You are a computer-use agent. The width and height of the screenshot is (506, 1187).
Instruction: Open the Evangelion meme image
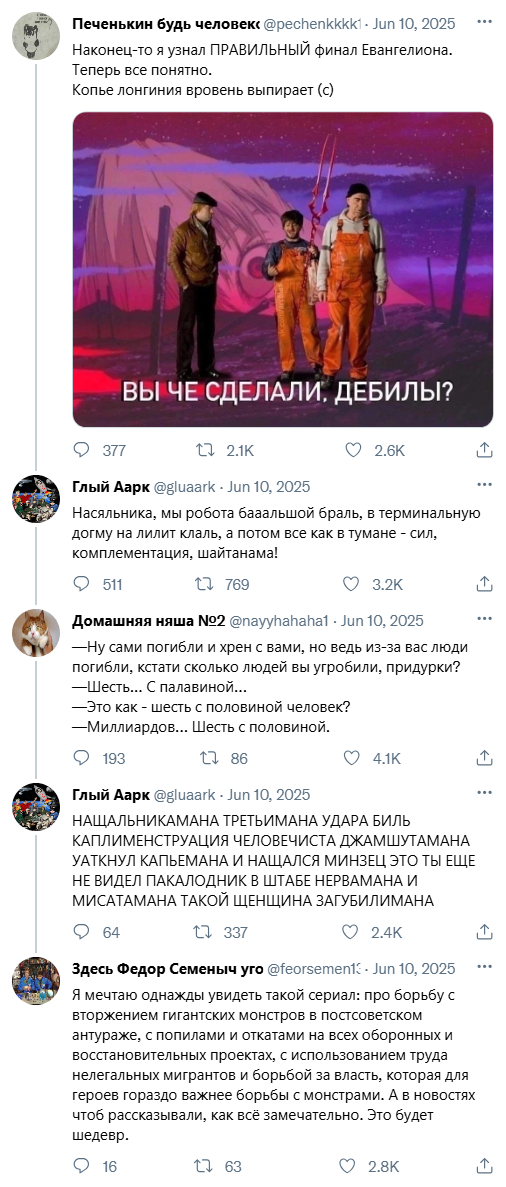click(x=283, y=269)
